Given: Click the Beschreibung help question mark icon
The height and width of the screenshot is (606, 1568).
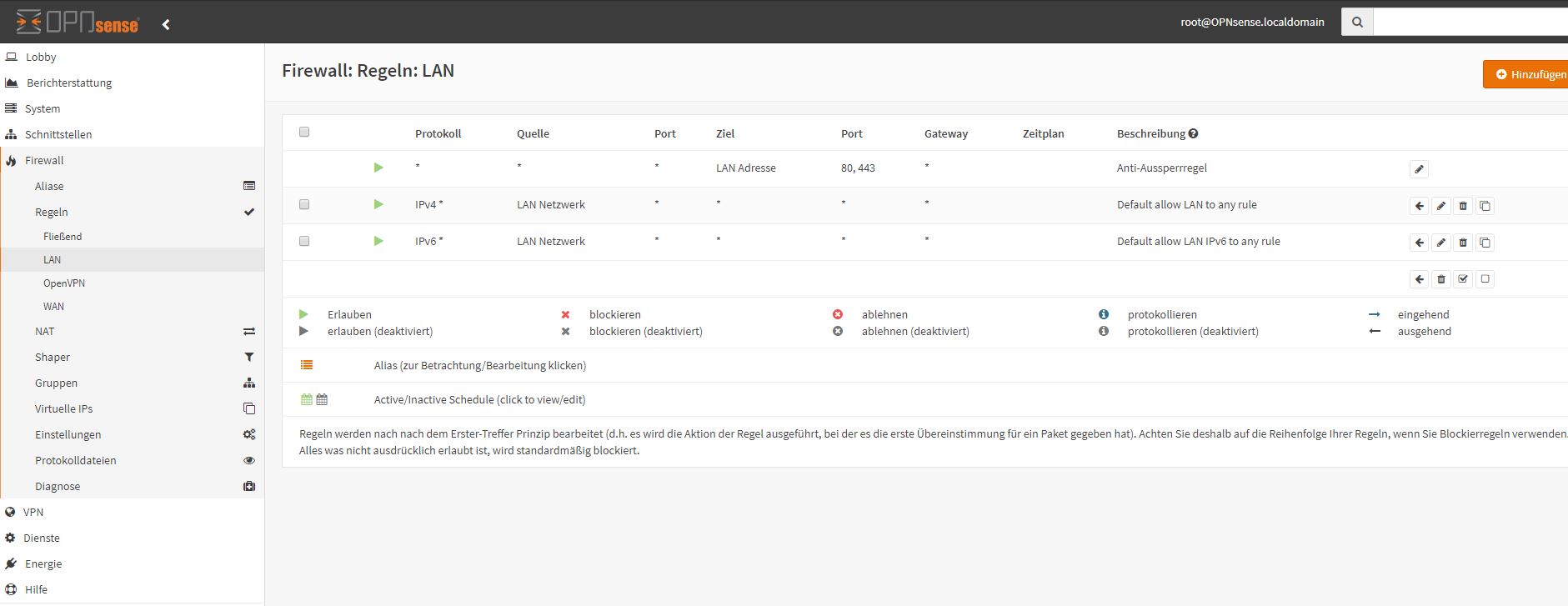Looking at the screenshot, I should [1193, 133].
